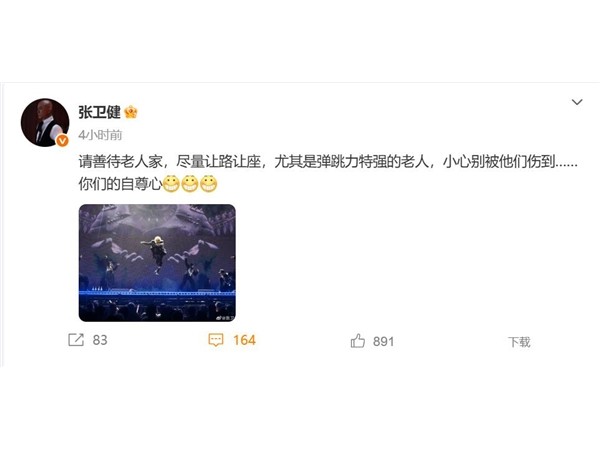The image size is (600, 450).
Task: Open the 164 comments count
Action: (x=245, y=340)
